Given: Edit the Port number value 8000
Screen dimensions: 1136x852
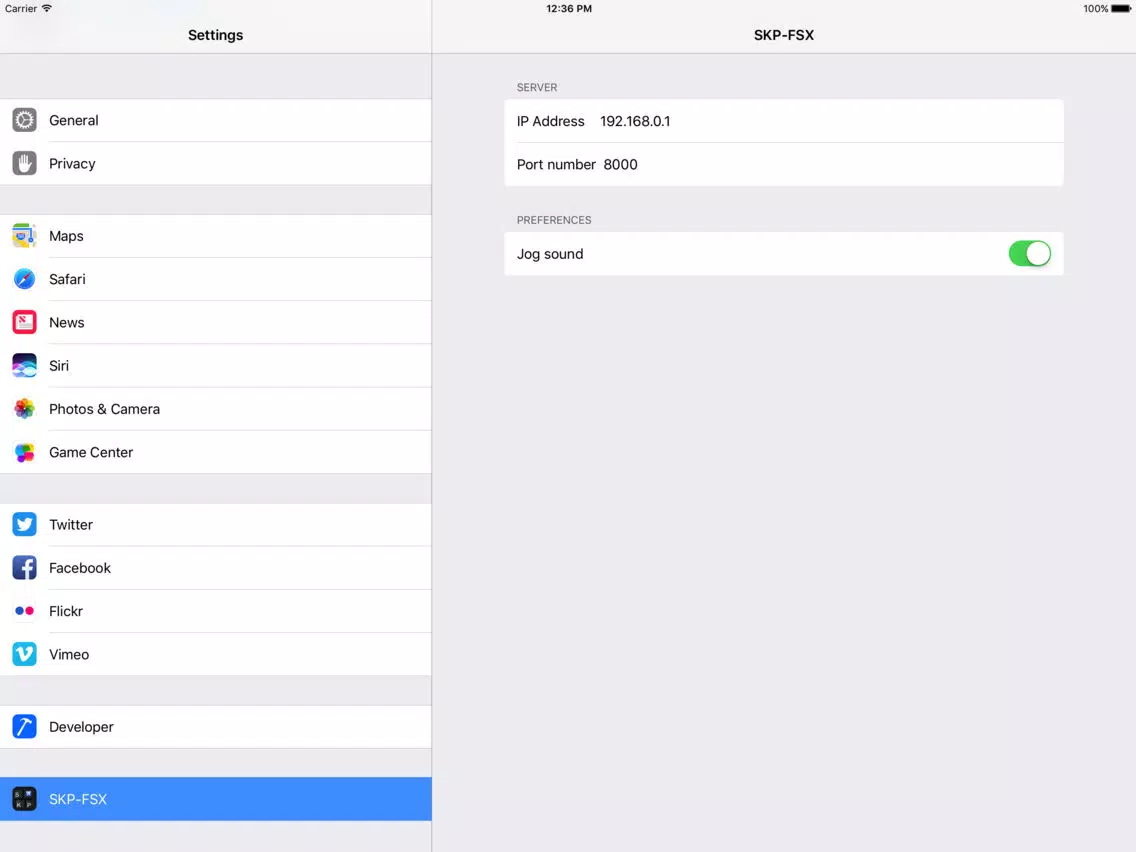Looking at the screenshot, I should pos(620,164).
